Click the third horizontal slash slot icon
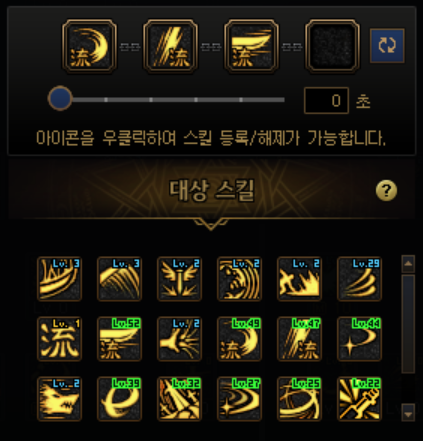 (x=251, y=46)
